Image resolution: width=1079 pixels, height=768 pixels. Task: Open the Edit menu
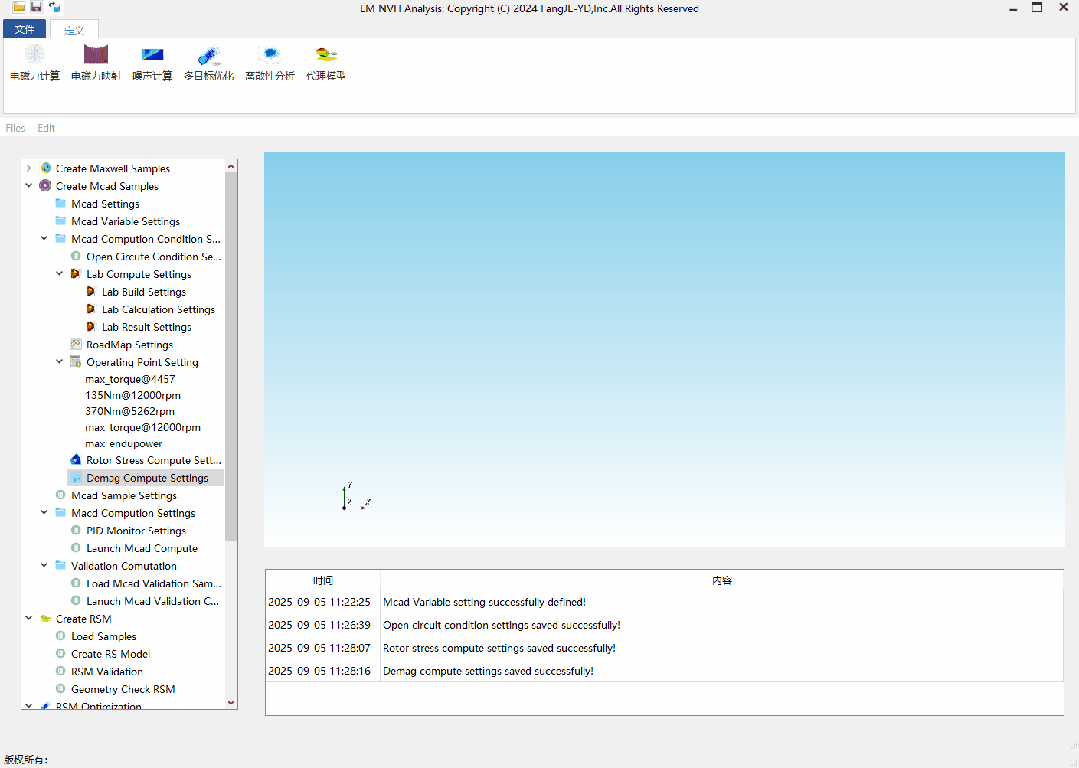tap(46, 128)
